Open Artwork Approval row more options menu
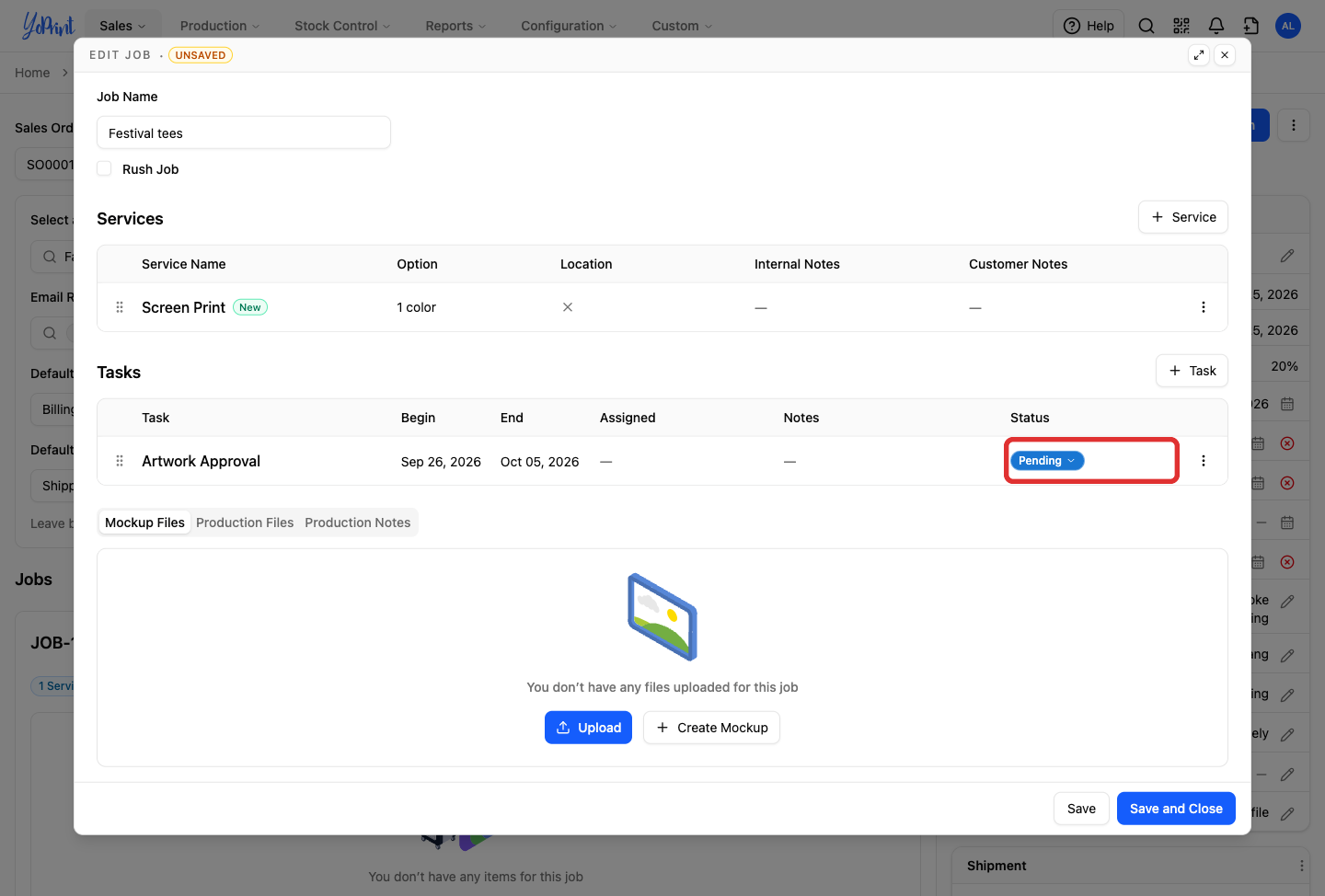 point(1204,461)
